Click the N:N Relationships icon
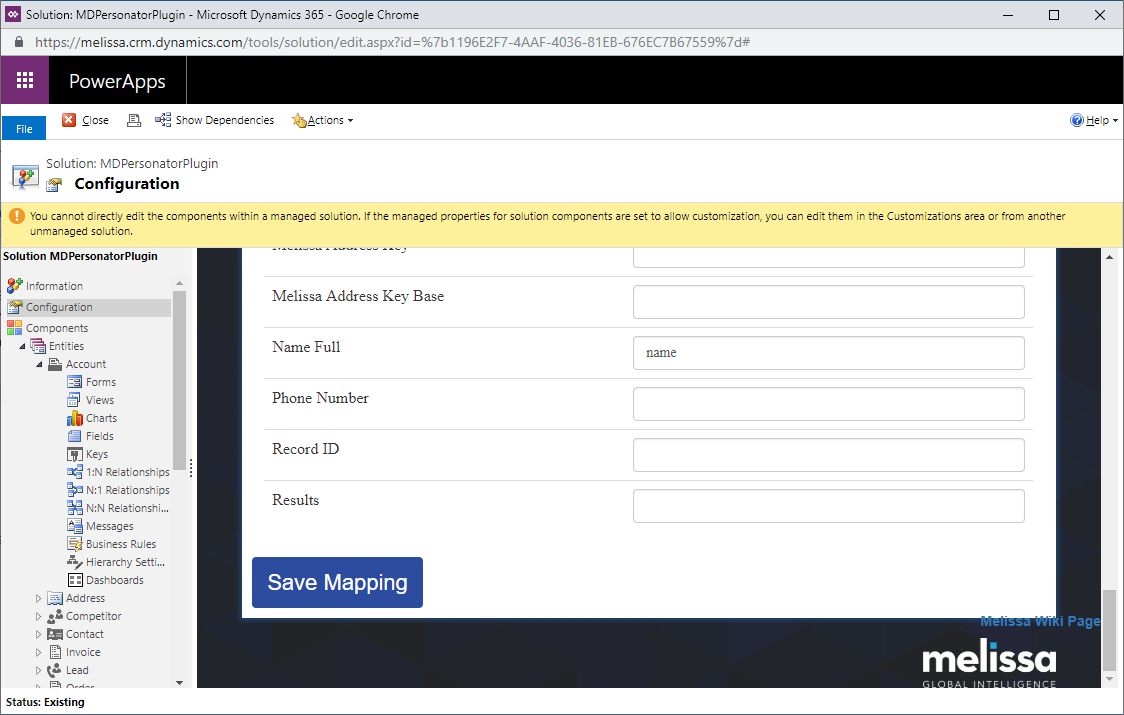The height and width of the screenshot is (715, 1124). point(75,508)
